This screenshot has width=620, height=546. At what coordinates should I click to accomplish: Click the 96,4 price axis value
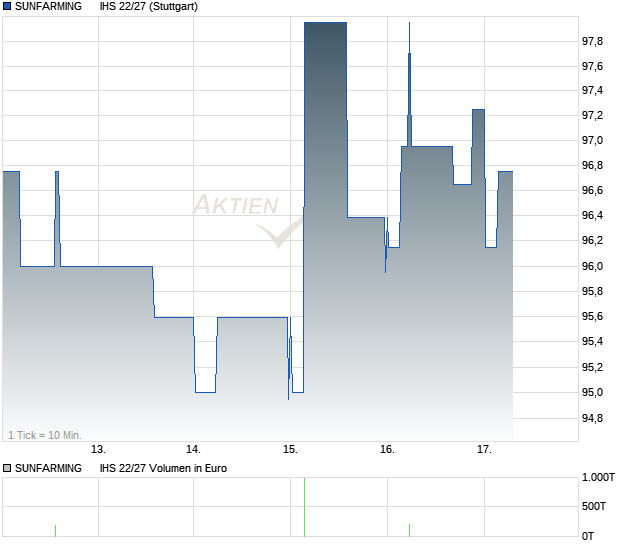[592, 215]
